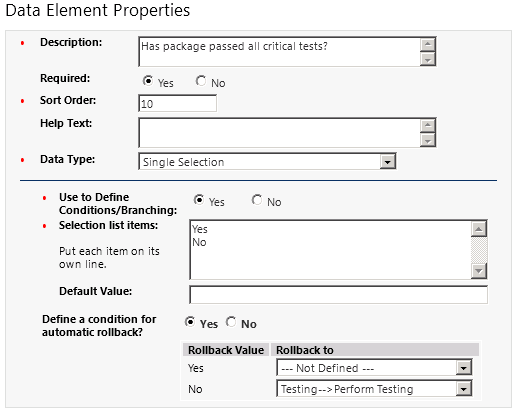Choose Yes for Conditions/Branching
The height and width of the screenshot is (411, 517).
(199, 200)
